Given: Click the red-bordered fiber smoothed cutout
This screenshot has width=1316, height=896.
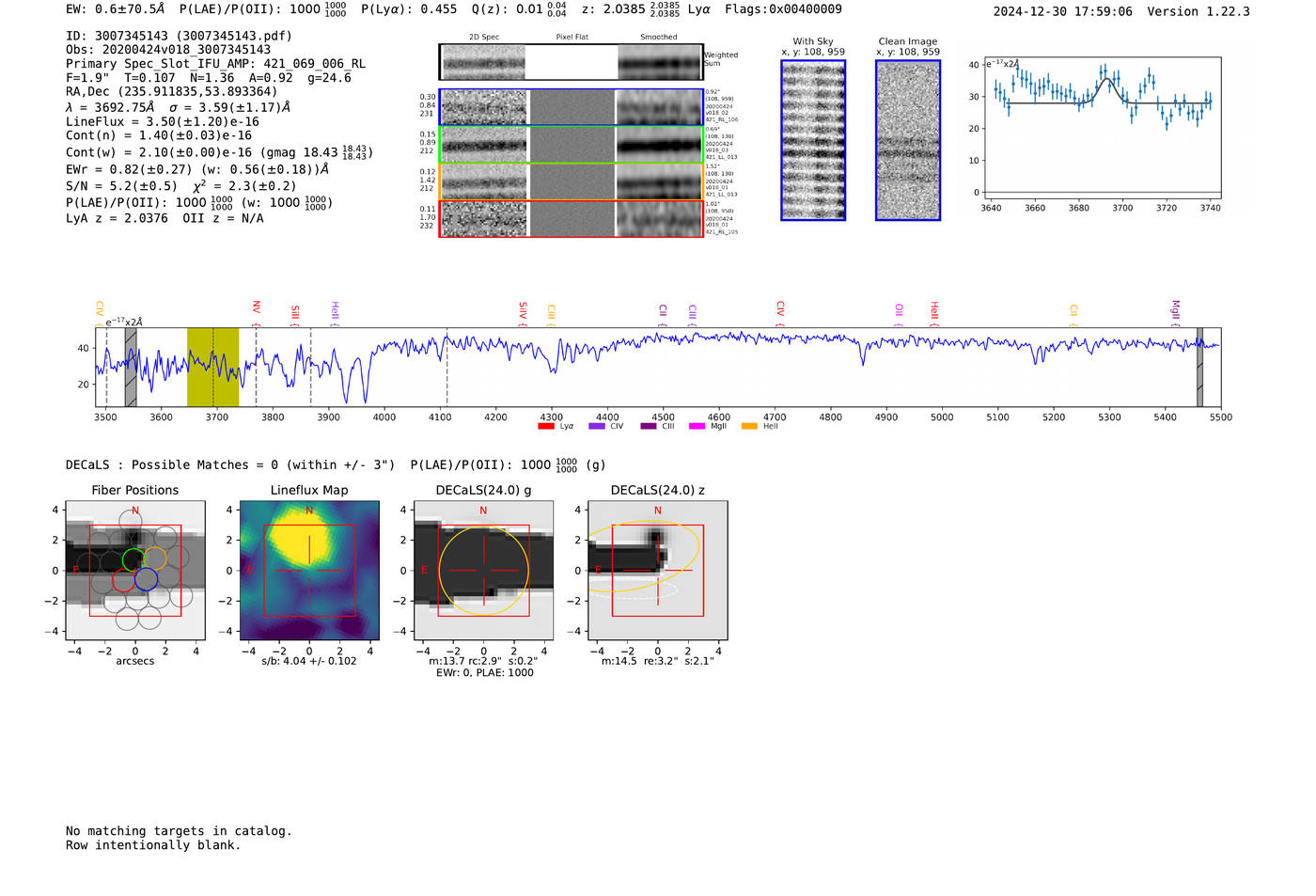Looking at the screenshot, I should pos(659,219).
